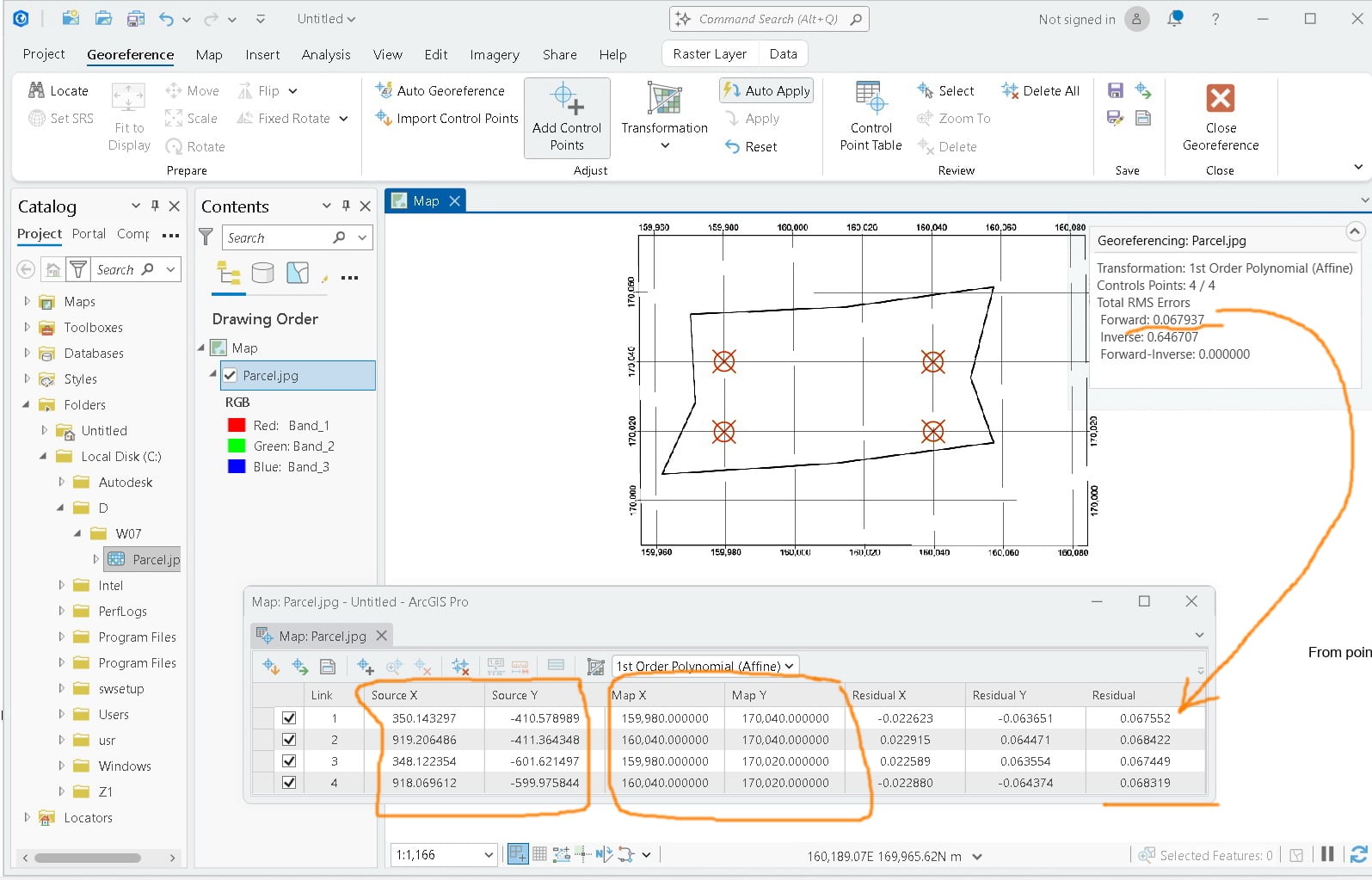Click Set SRS button
Viewport: 1372px width, 880px height.
point(61,118)
